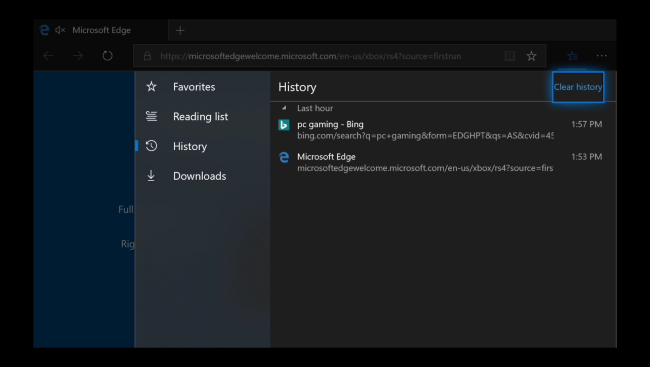Open a new tab with plus button
650x367 pixels.
[x=180, y=30]
